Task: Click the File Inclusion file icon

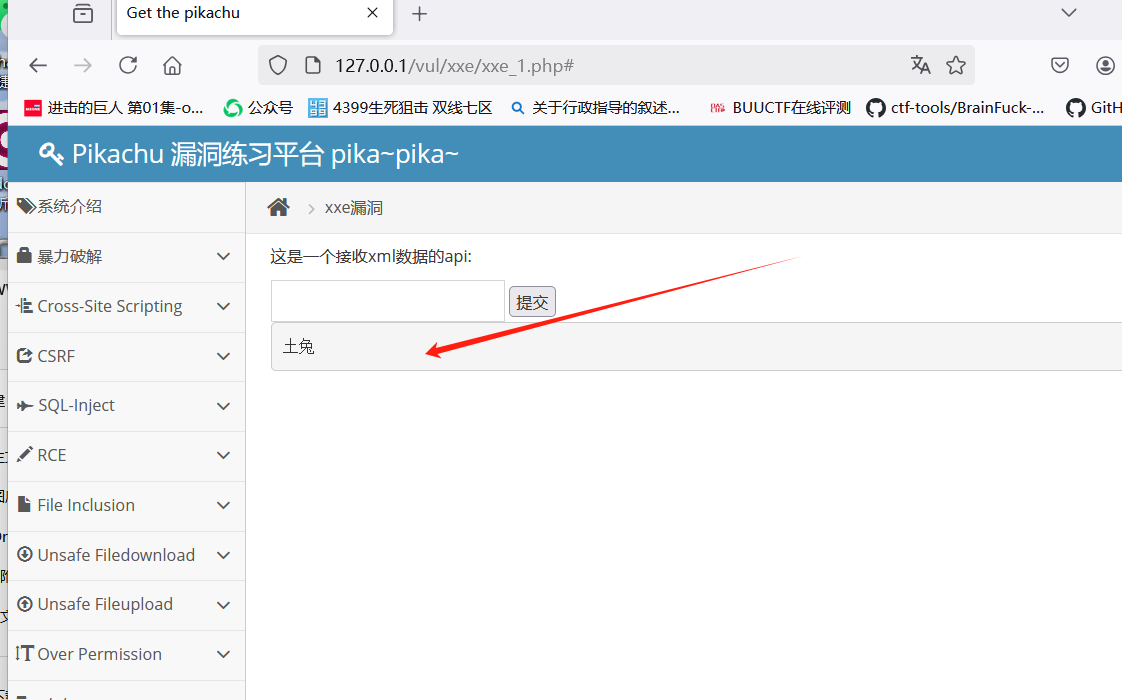Action: click(24, 505)
